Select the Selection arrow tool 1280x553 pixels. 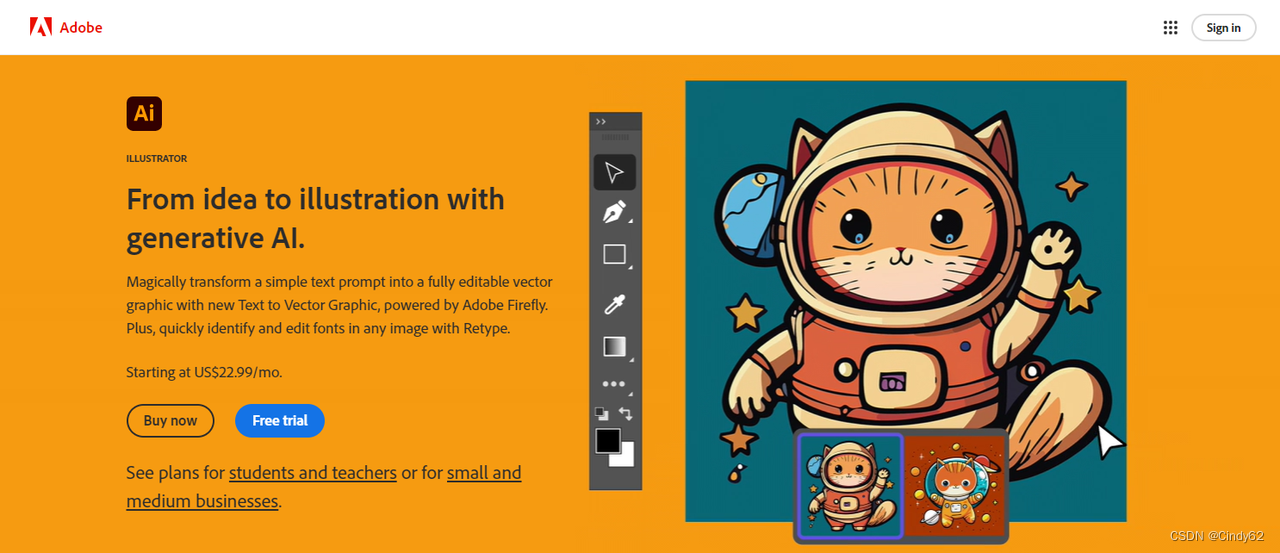pyautogui.click(x=615, y=172)
